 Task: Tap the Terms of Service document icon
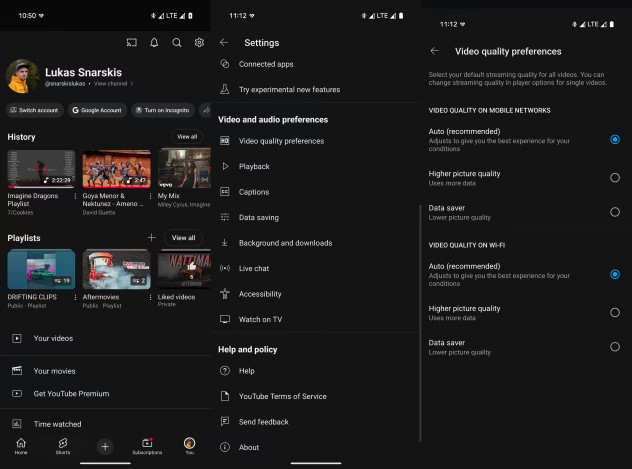225,396
